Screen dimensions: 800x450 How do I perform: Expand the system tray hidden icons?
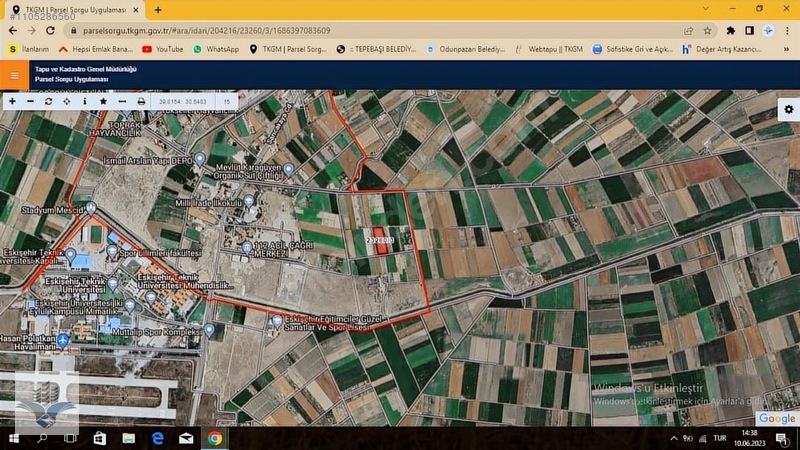[674, 438]
